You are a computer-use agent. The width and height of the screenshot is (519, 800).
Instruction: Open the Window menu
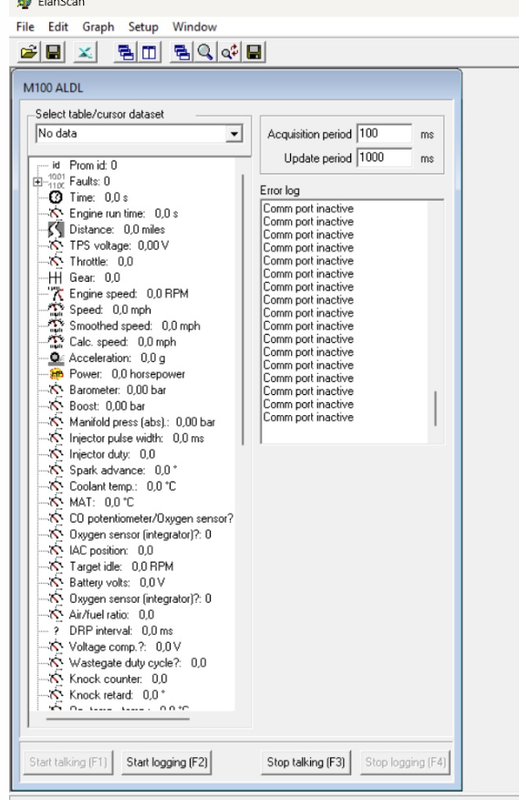194,27
